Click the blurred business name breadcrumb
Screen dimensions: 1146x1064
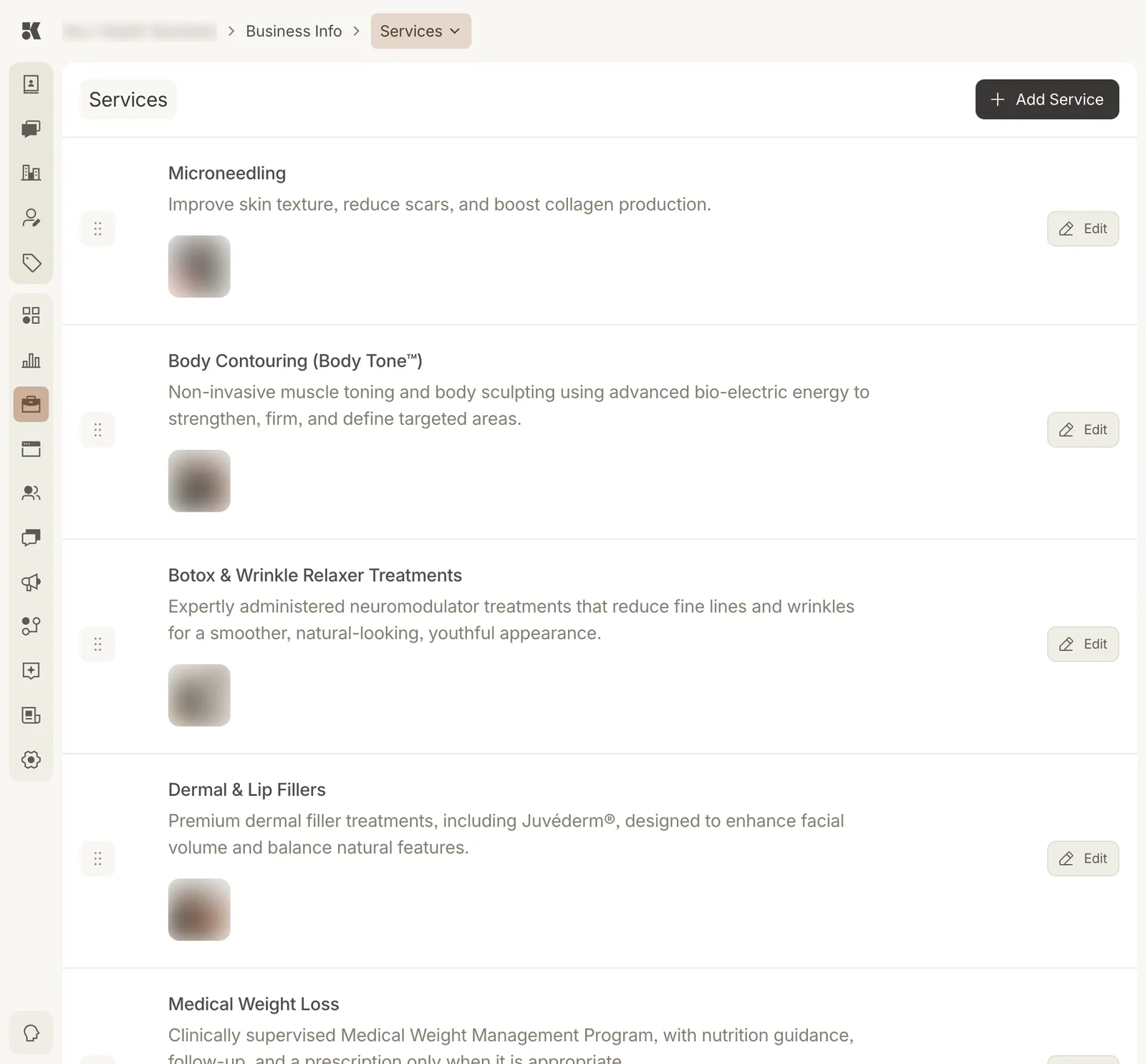click(140, 31)
